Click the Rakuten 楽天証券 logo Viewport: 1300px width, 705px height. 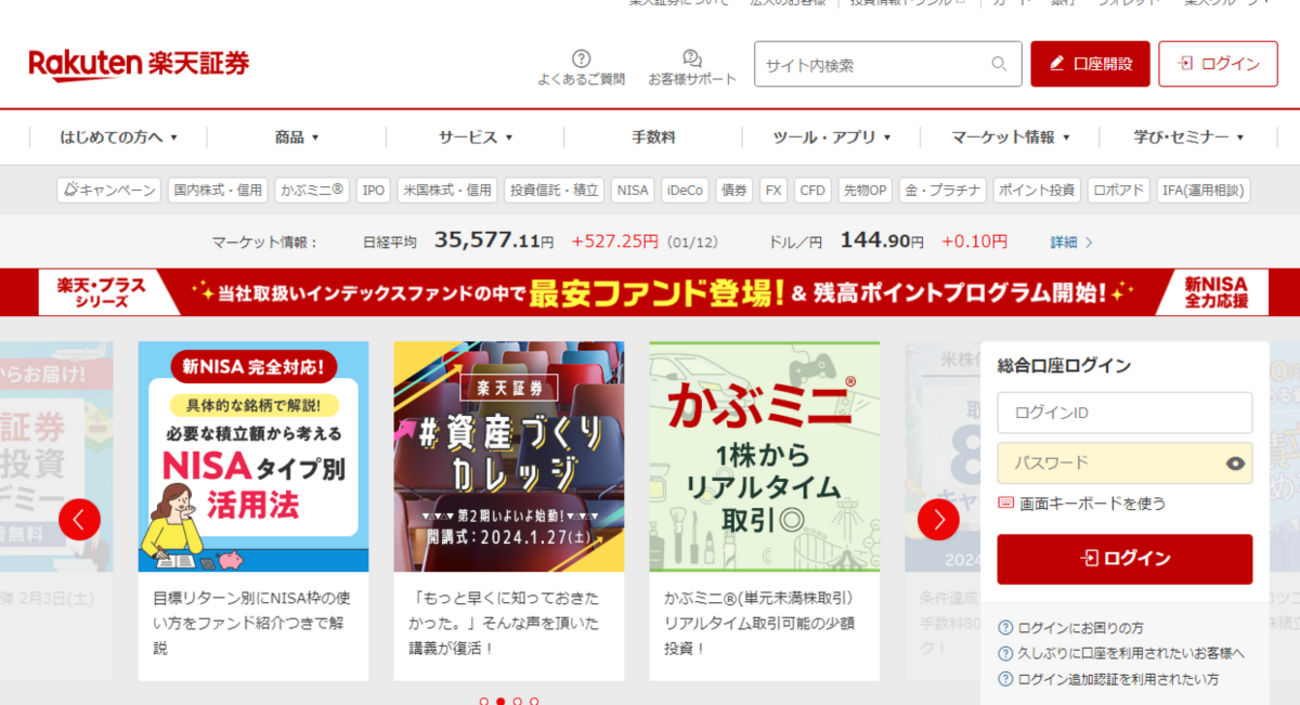(139, 64)
